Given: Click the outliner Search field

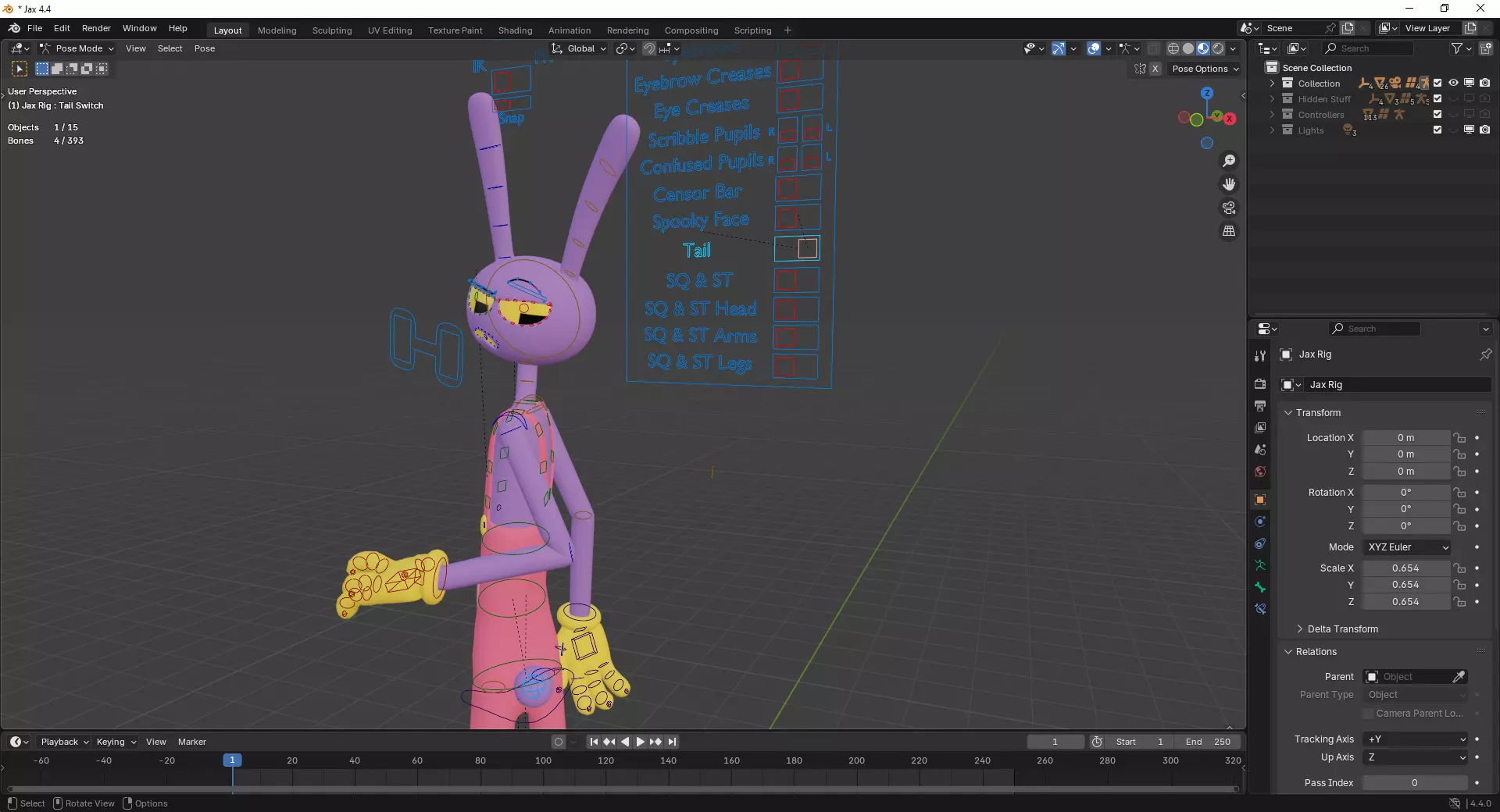Looking at the screenshot, I should coord(1368,48).
